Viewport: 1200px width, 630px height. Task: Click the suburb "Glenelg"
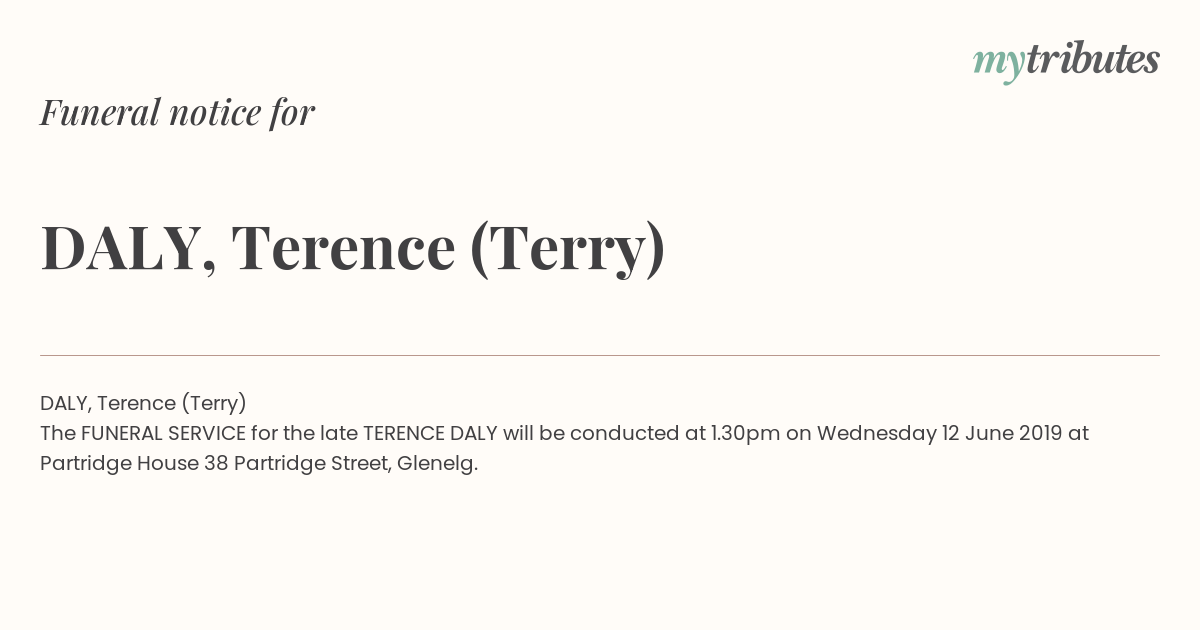click(435, 464)
